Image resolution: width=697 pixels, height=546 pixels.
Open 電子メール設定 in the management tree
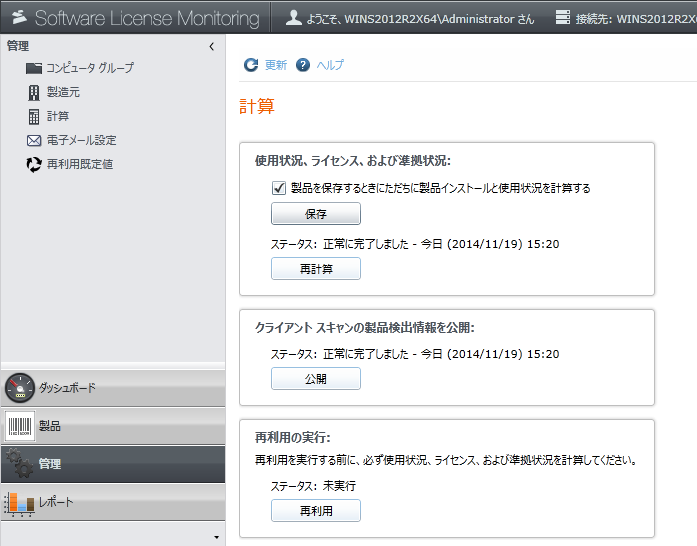[82, 141]
